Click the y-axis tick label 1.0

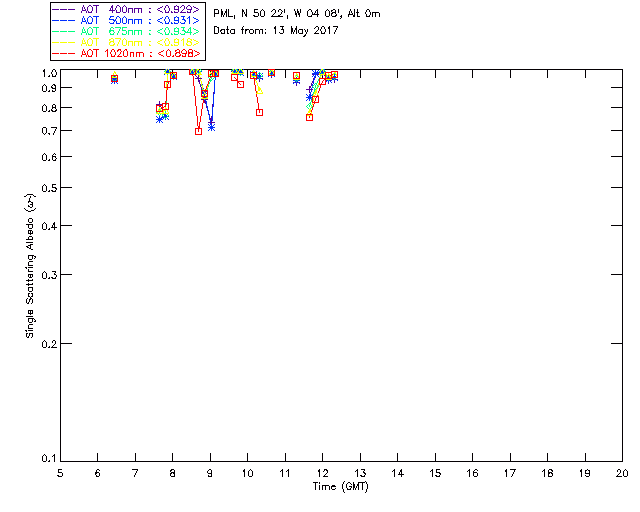[x=49, y=73]
